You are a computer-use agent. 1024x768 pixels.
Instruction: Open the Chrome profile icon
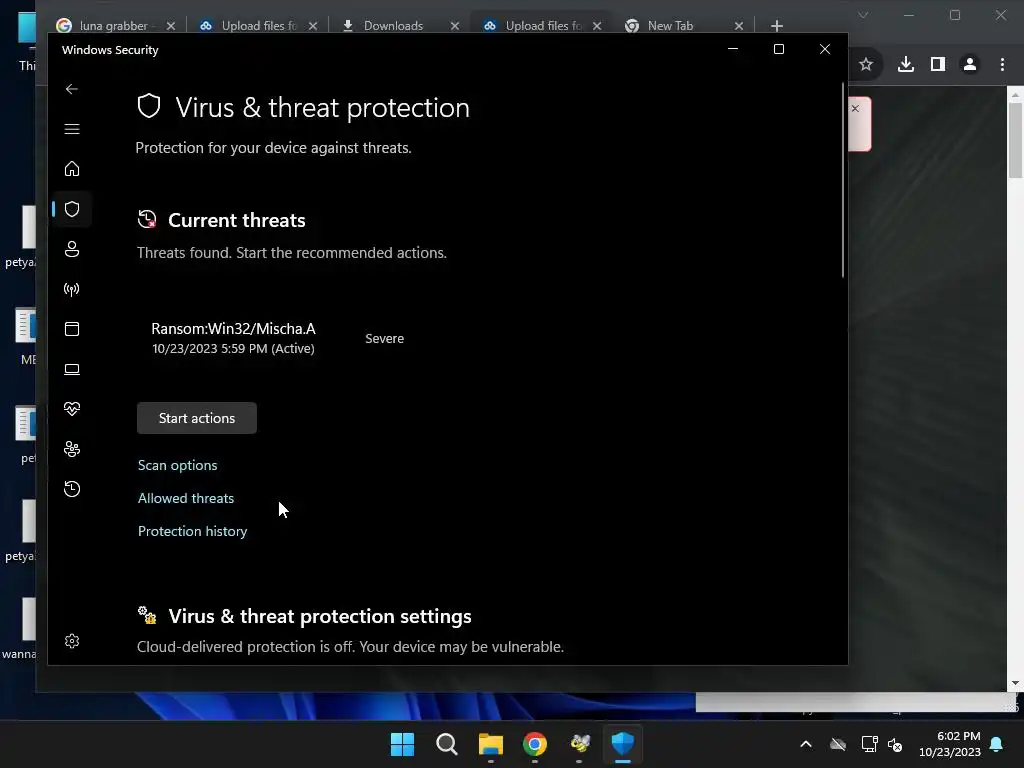point(970,64)
